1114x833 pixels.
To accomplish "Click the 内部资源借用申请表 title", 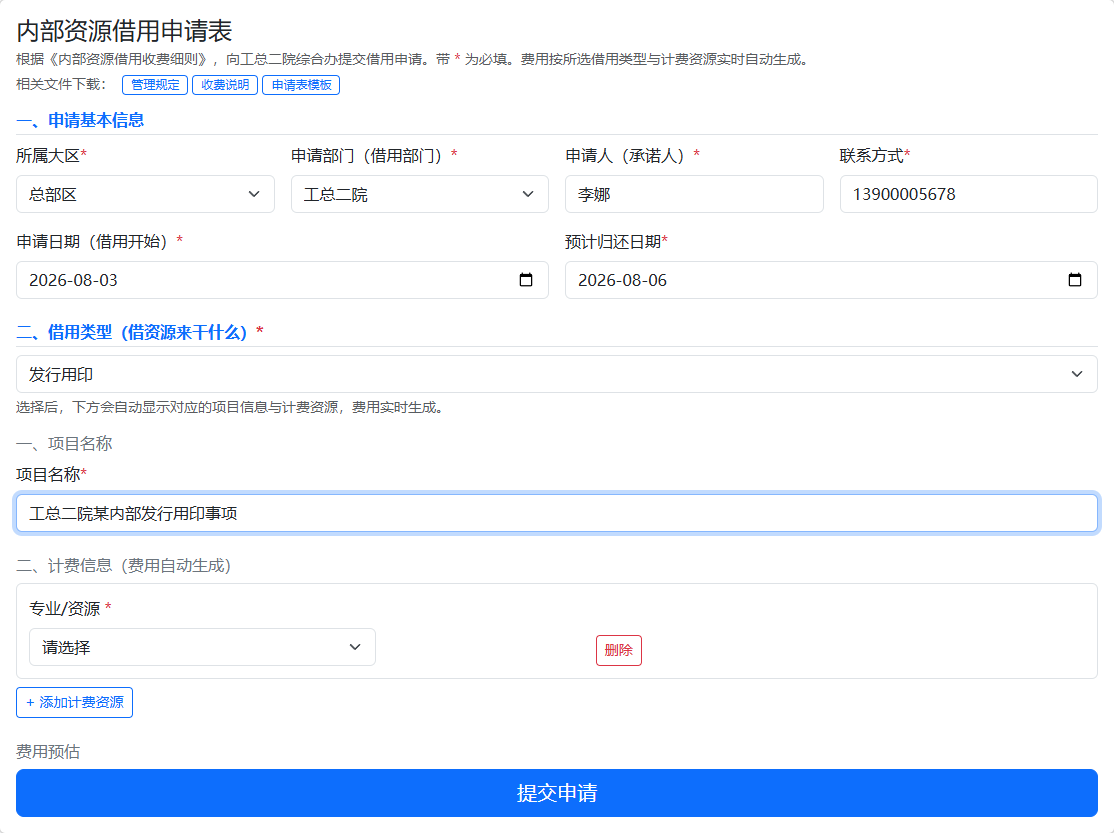I will coord(124,31).
